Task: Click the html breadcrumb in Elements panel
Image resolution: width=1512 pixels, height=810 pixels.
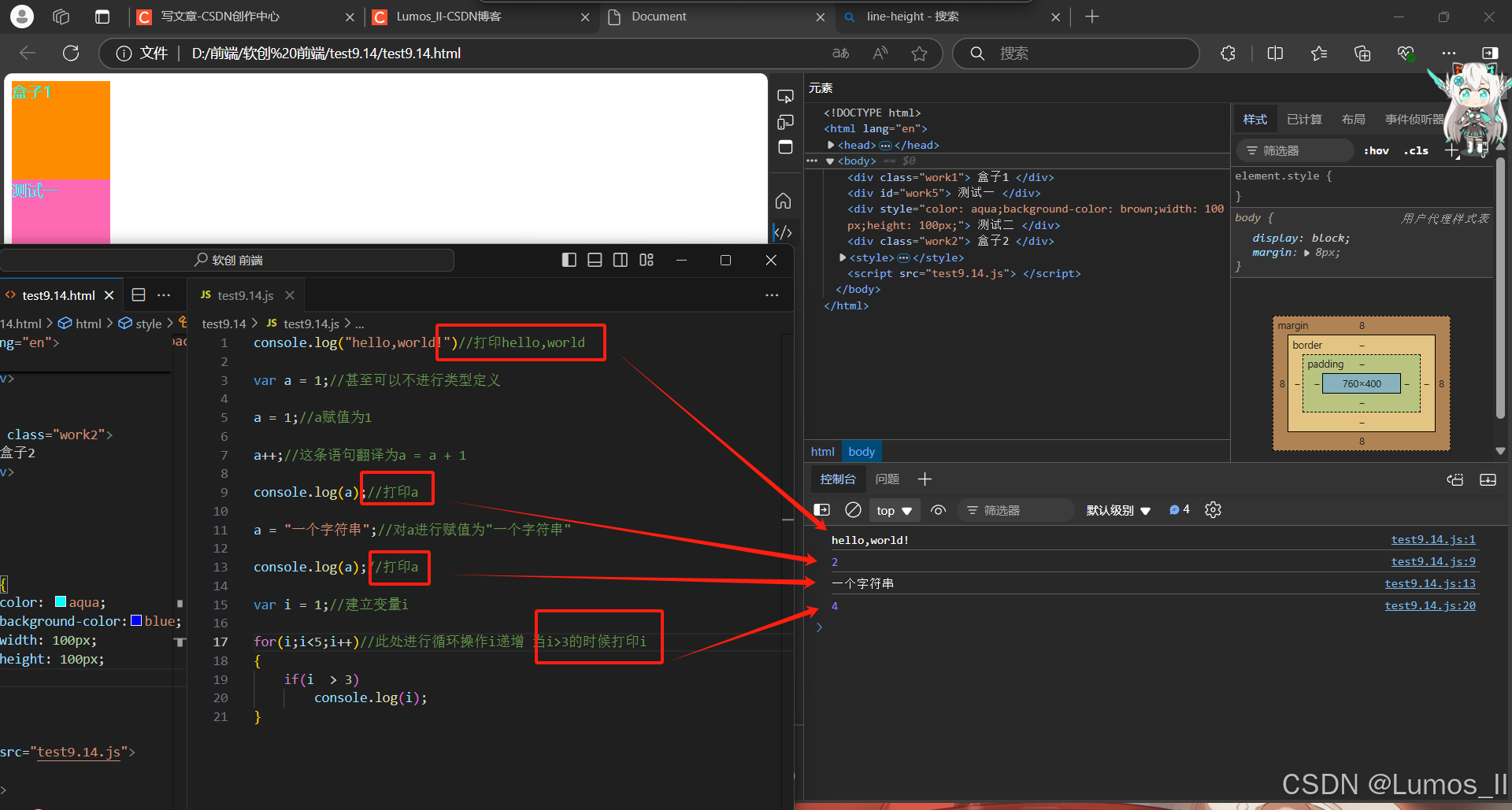Action: [x=823, y=451]
